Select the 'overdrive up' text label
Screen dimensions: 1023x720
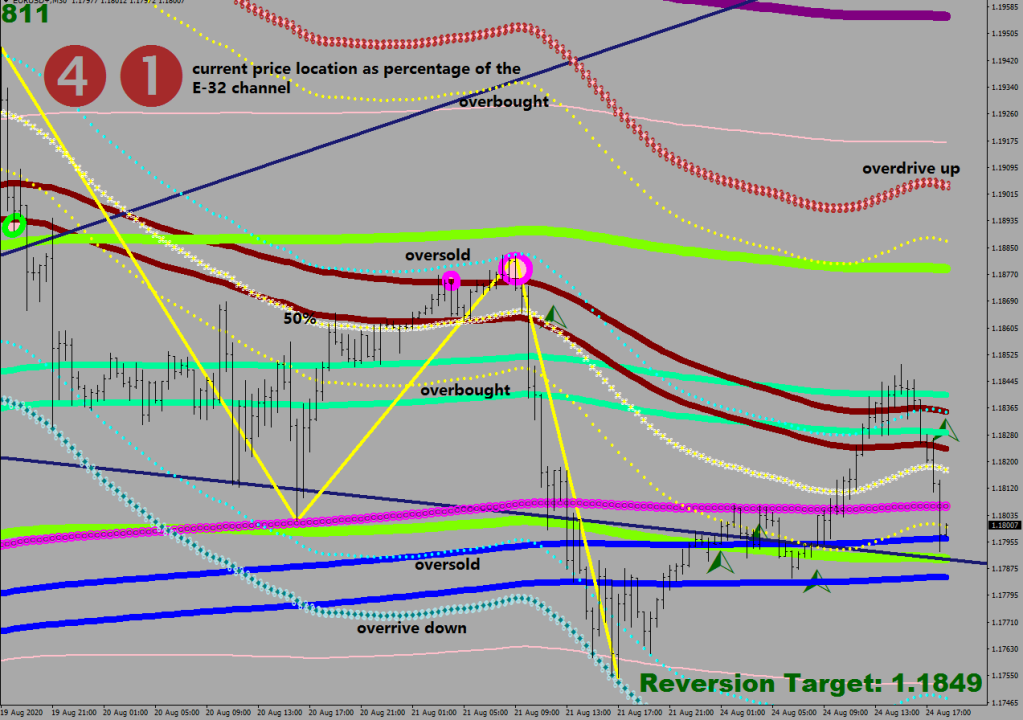911,169
